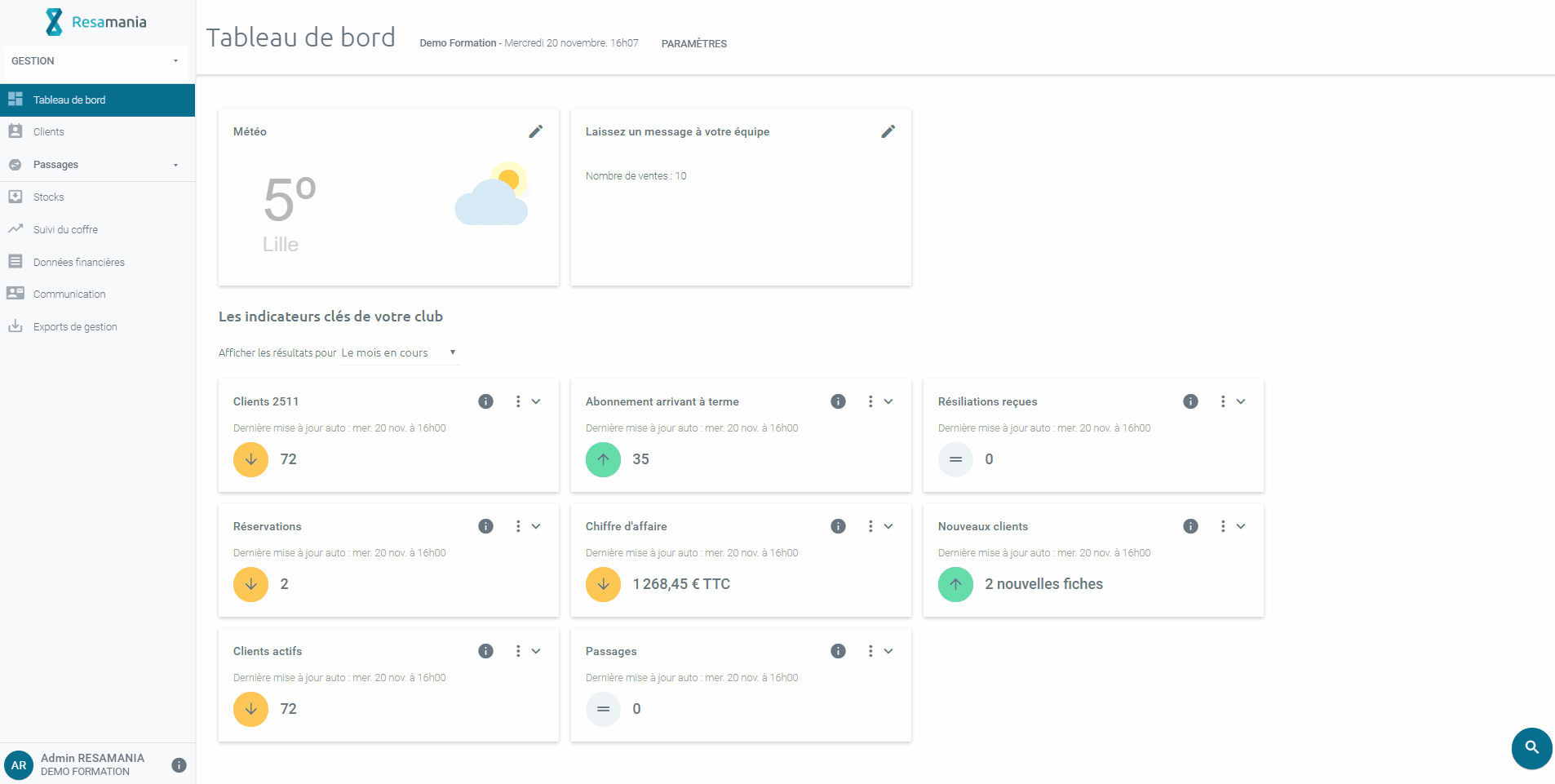Expand the Clients actifs card chevron
Viewport: 1555px width, 784px height.
(x=536, y=651)
